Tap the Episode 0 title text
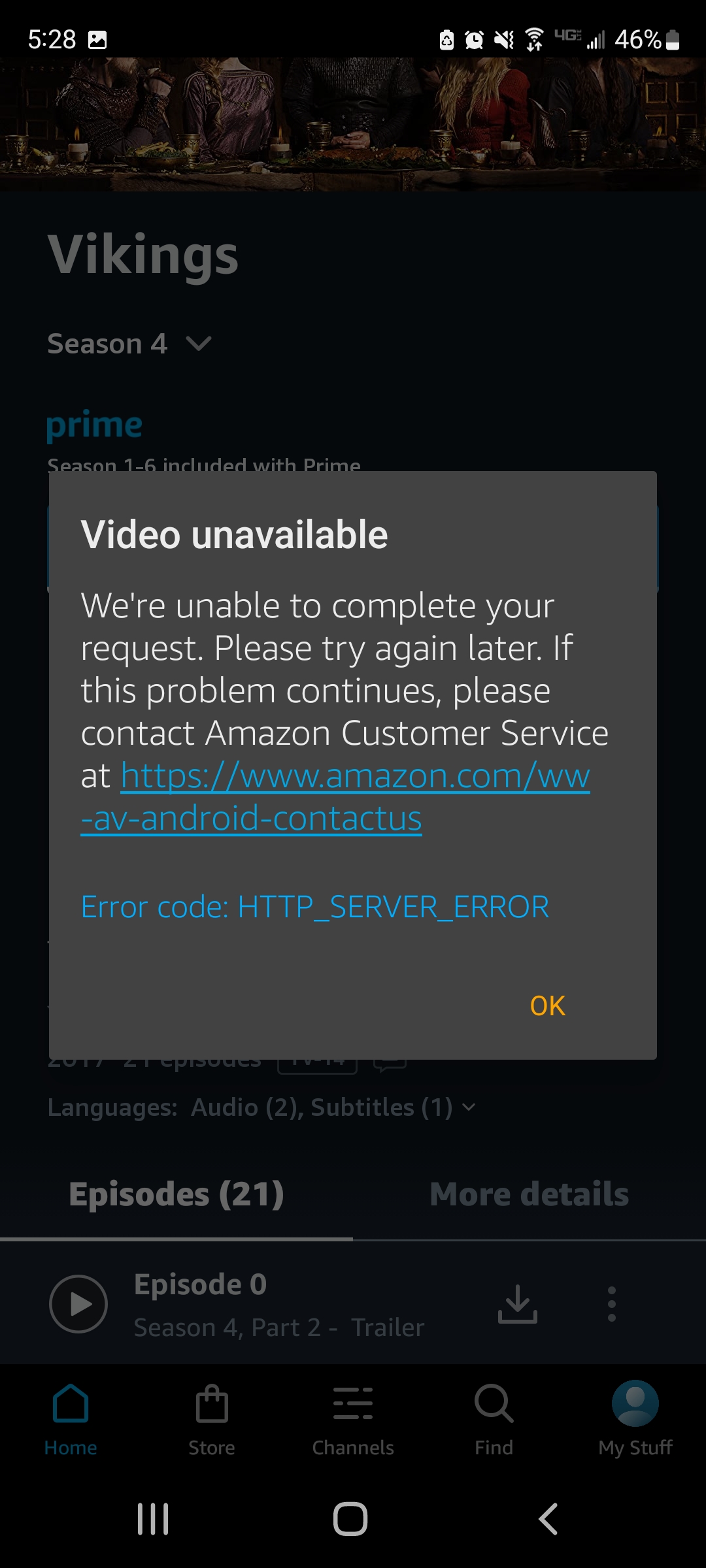Viewport: 706px width, 1568px height. pos(200,1284)
